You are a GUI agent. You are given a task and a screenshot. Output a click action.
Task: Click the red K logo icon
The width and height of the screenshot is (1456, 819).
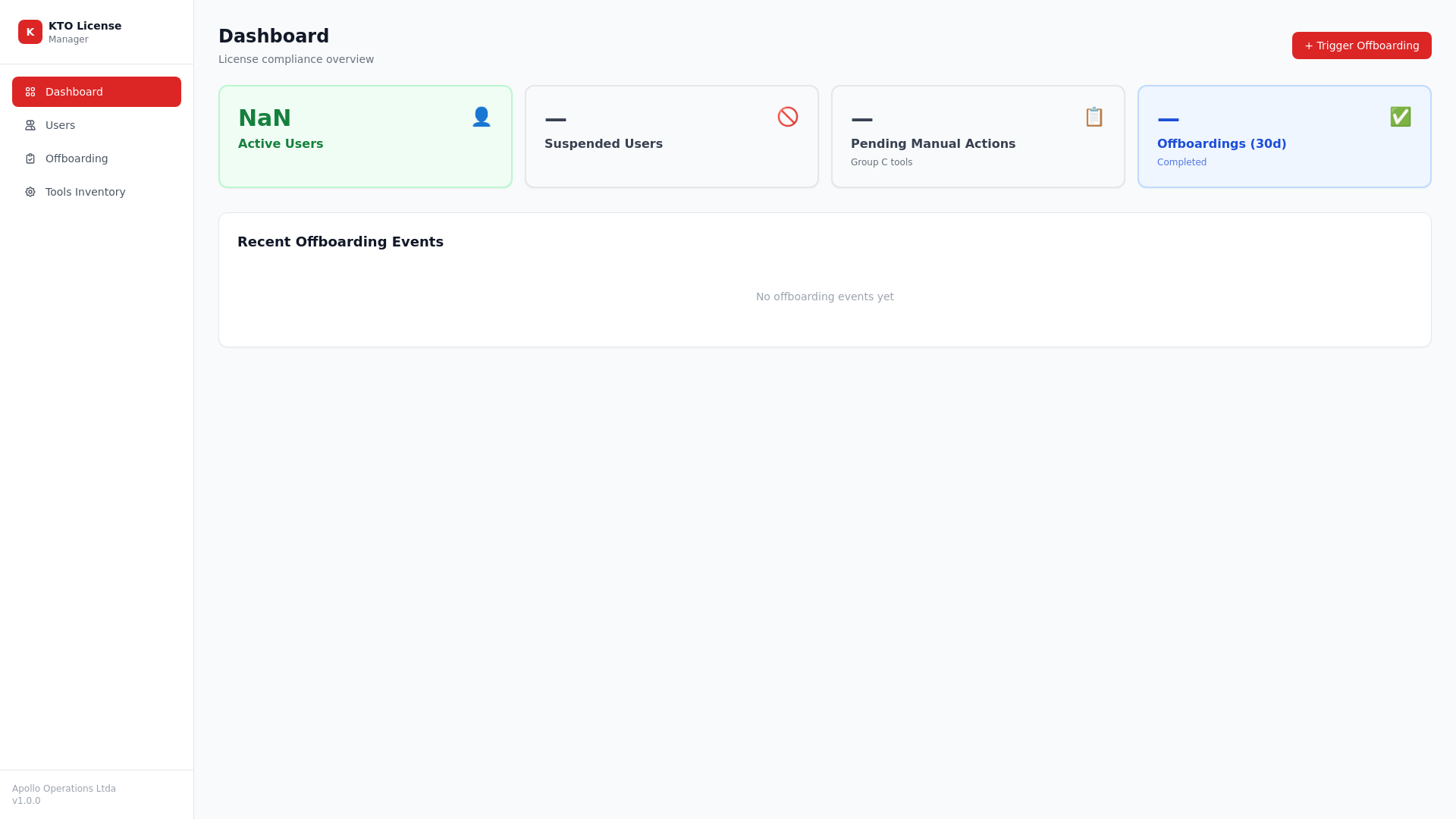coord(30,32)
